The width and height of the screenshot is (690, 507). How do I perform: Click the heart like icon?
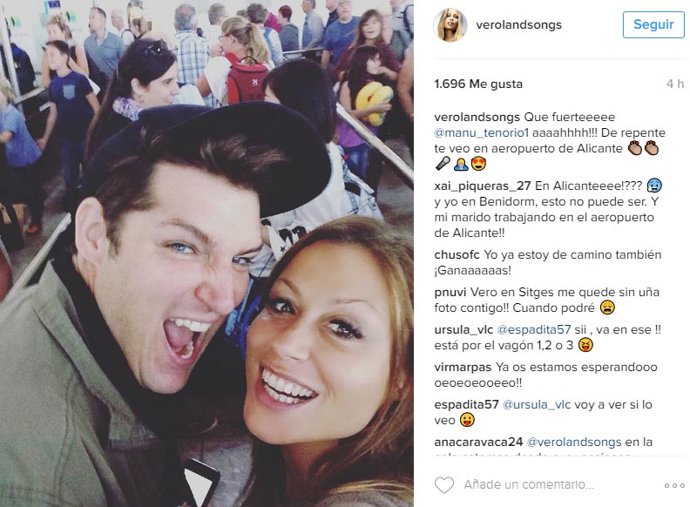click(444, 485)
